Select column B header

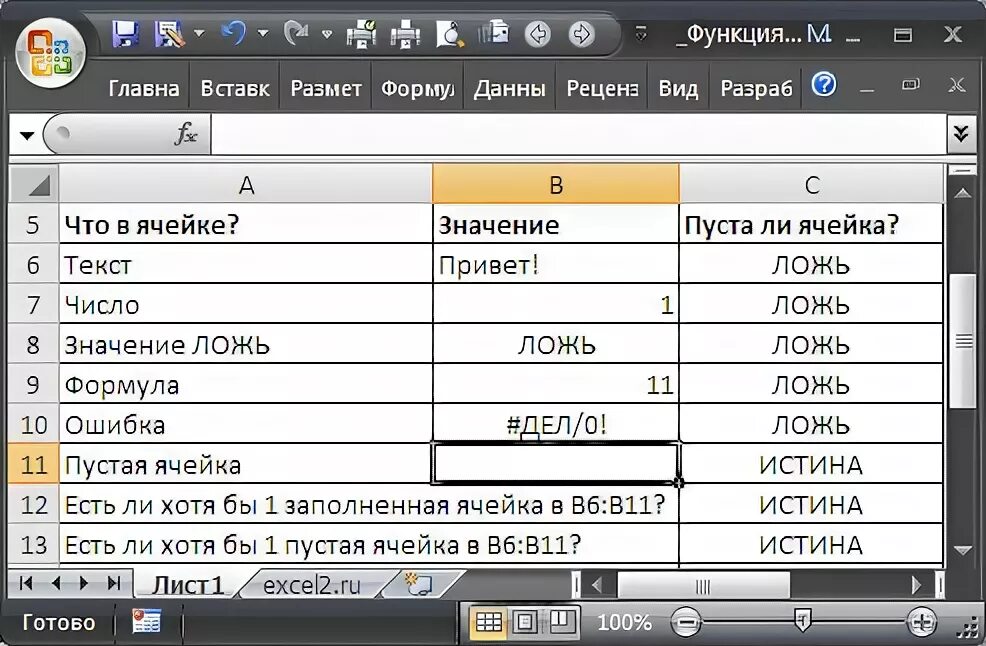pos(556,184)
